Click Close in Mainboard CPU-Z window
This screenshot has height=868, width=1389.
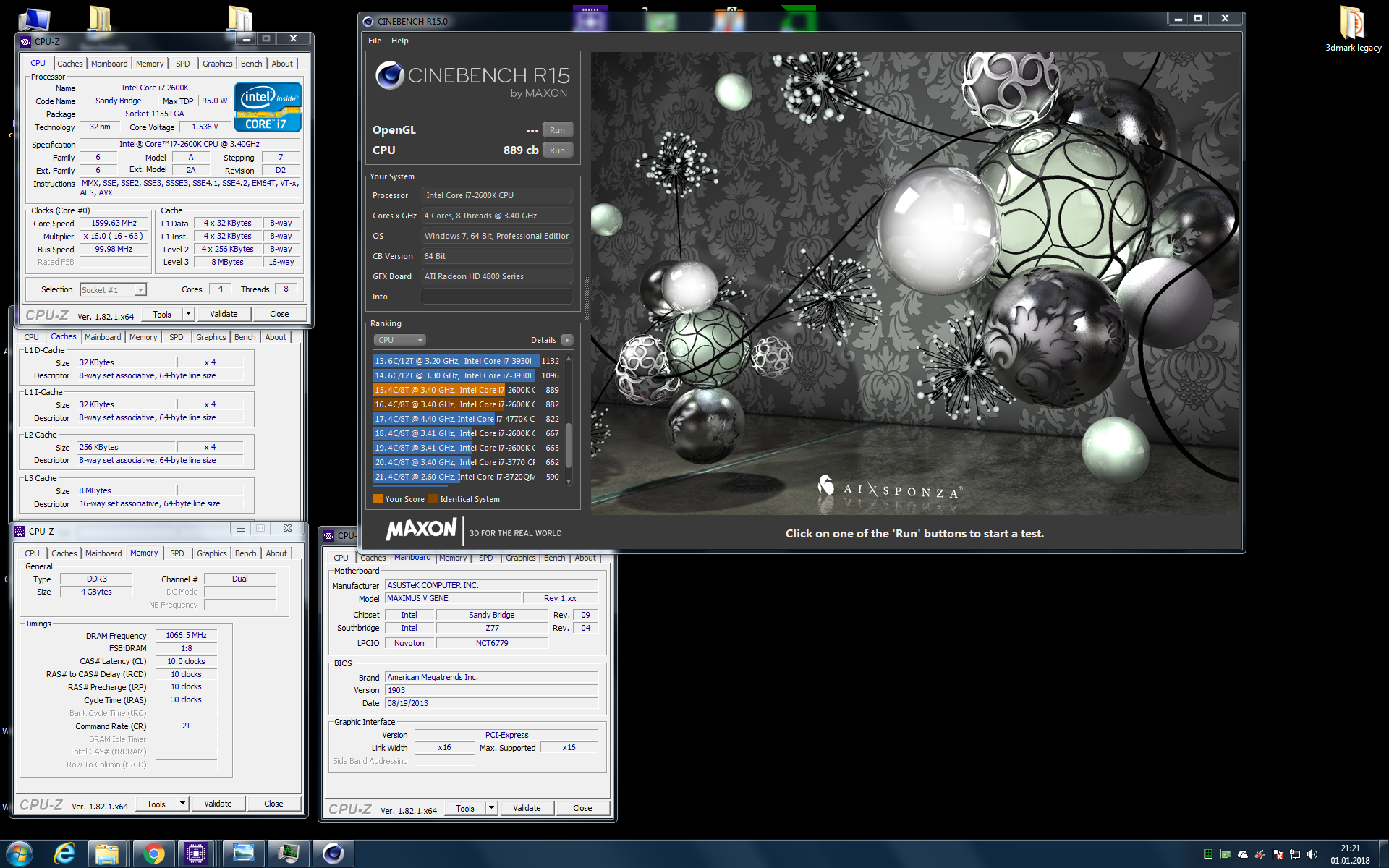point(582,808)
